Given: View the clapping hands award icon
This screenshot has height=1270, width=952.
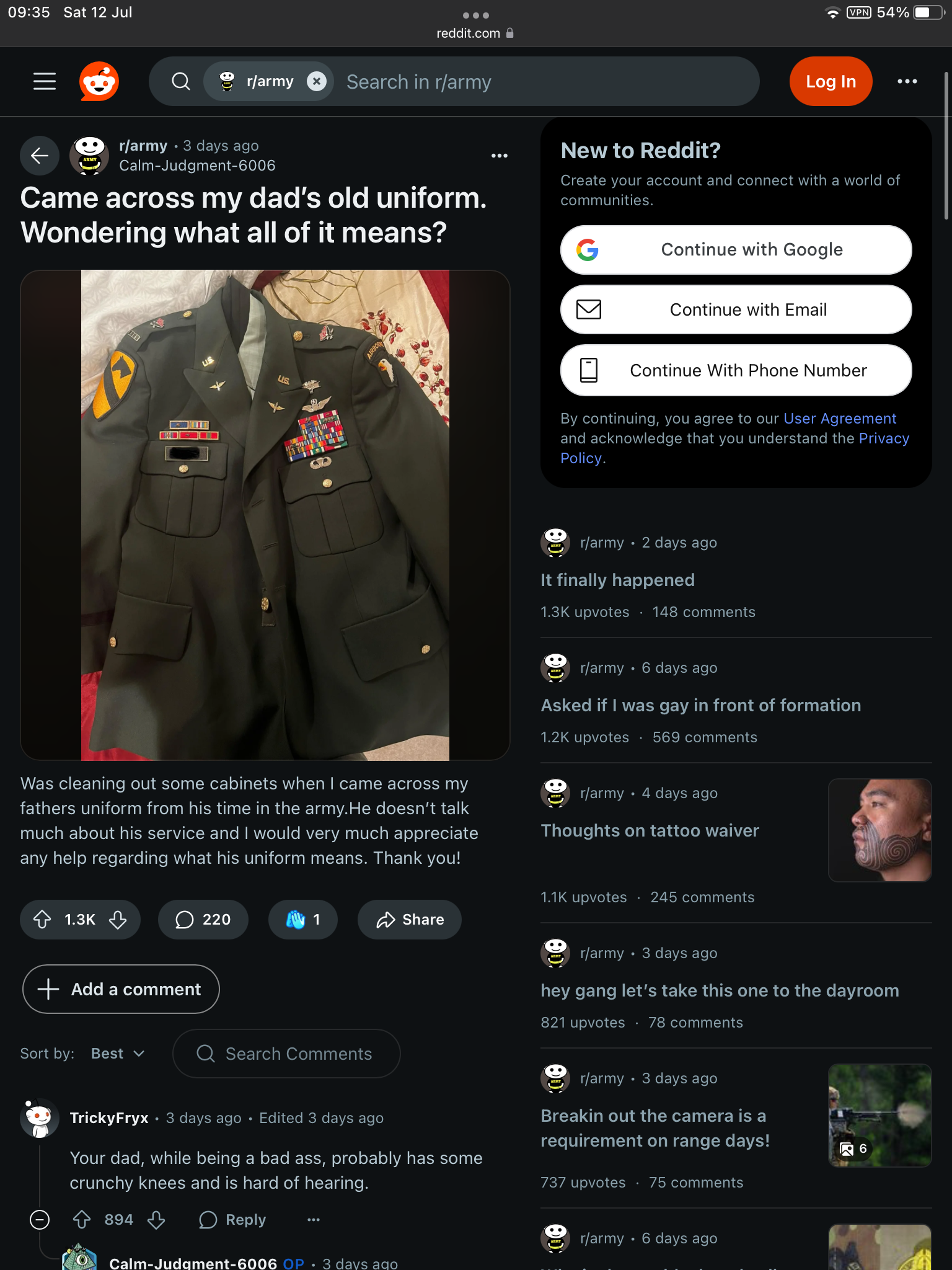Looking at the screenshot, I should pos(296,920).
